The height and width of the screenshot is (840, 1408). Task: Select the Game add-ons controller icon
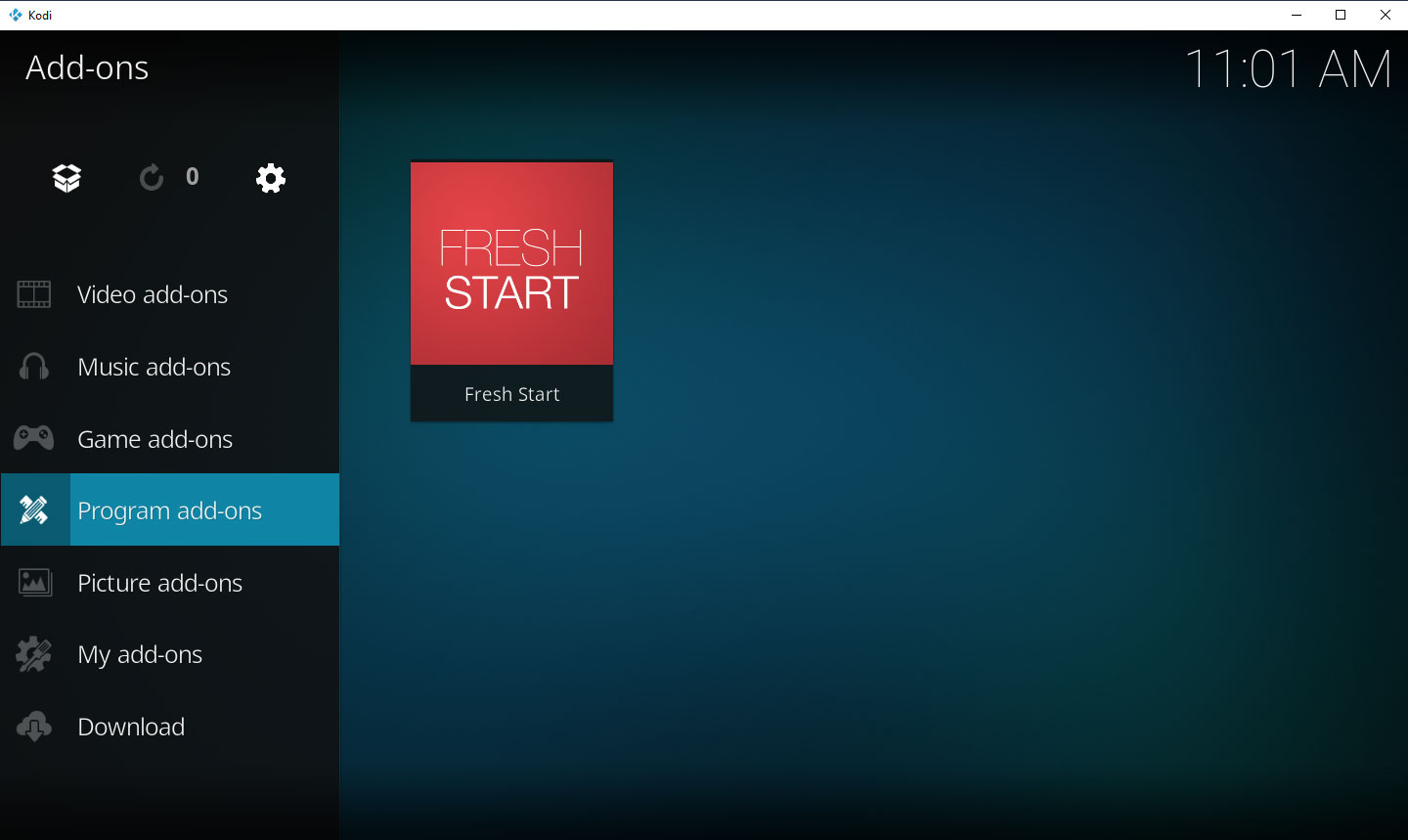(34, 438)
